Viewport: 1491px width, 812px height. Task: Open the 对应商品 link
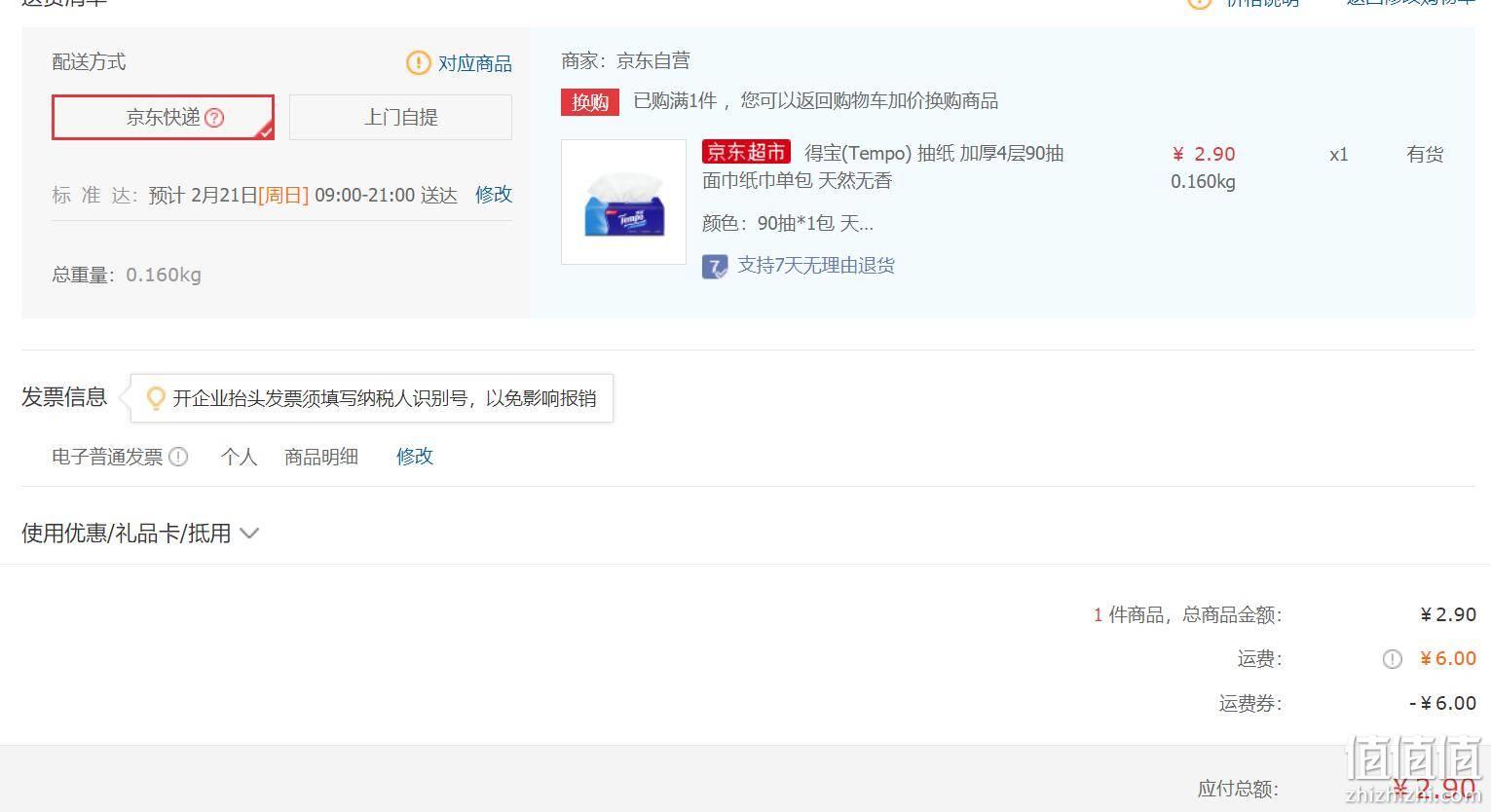coord(474,63)
